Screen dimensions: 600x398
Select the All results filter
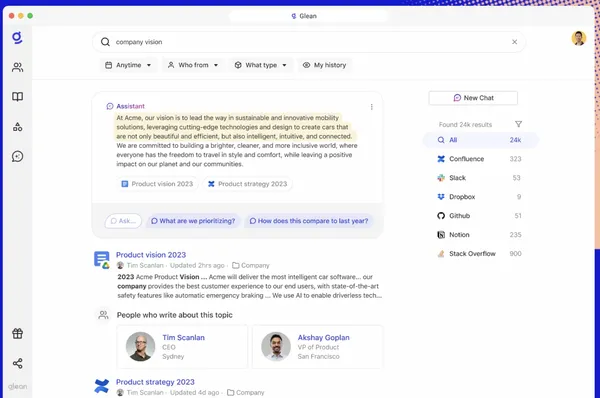click(x=480, y=140)
